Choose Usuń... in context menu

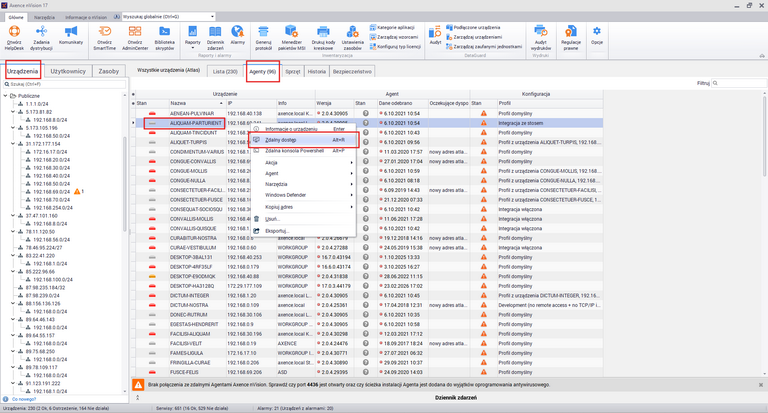tap(303, 219)
